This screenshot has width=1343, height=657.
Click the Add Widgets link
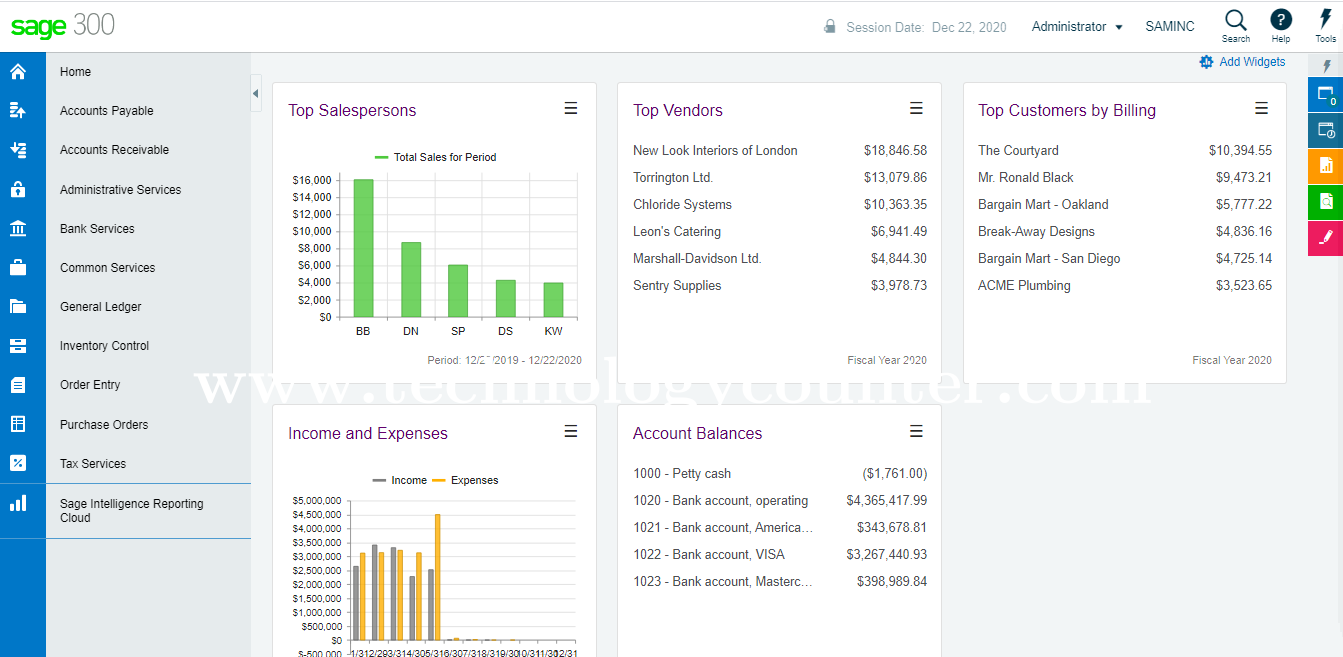1252,62
